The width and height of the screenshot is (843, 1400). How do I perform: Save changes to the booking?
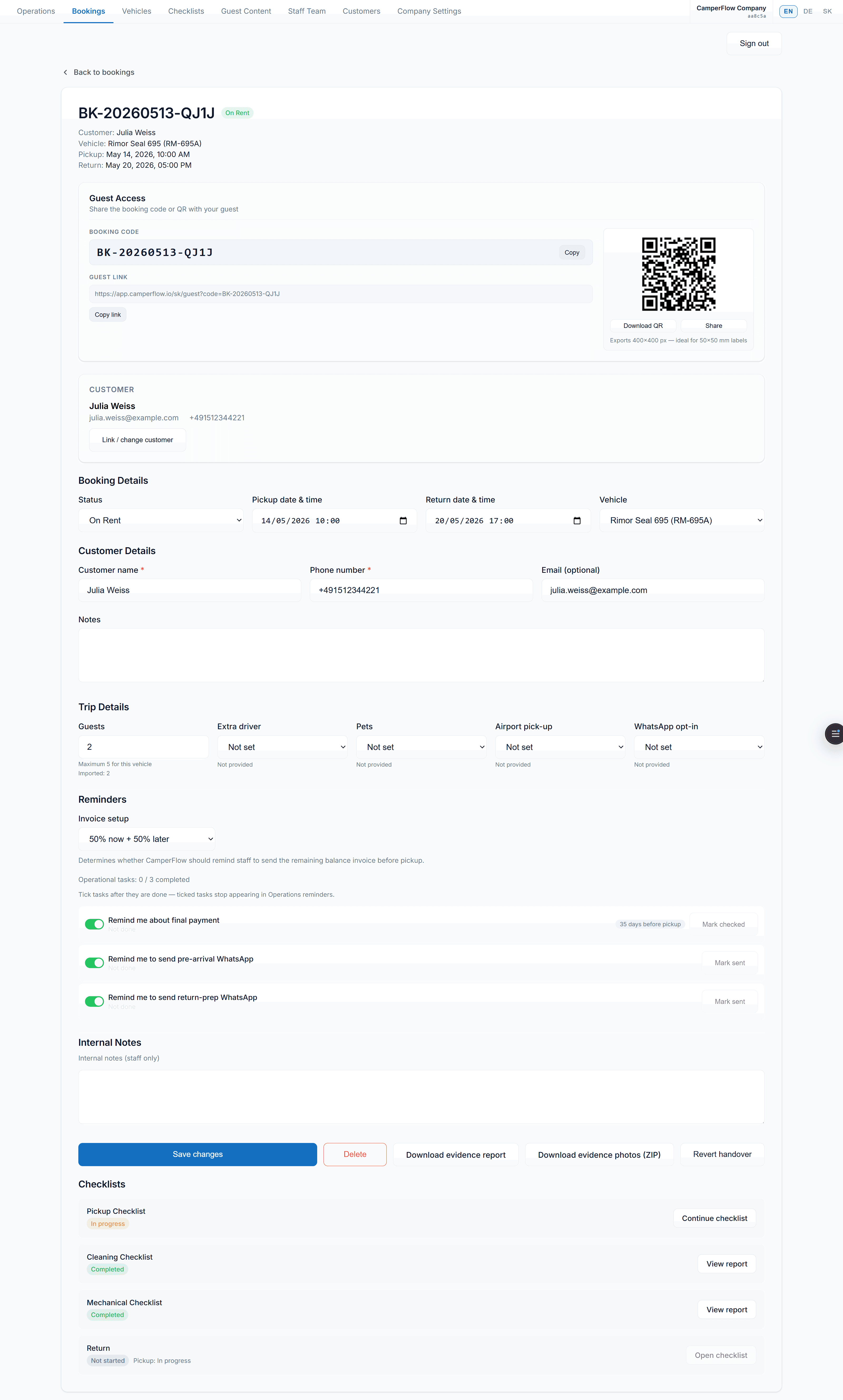198,1154
